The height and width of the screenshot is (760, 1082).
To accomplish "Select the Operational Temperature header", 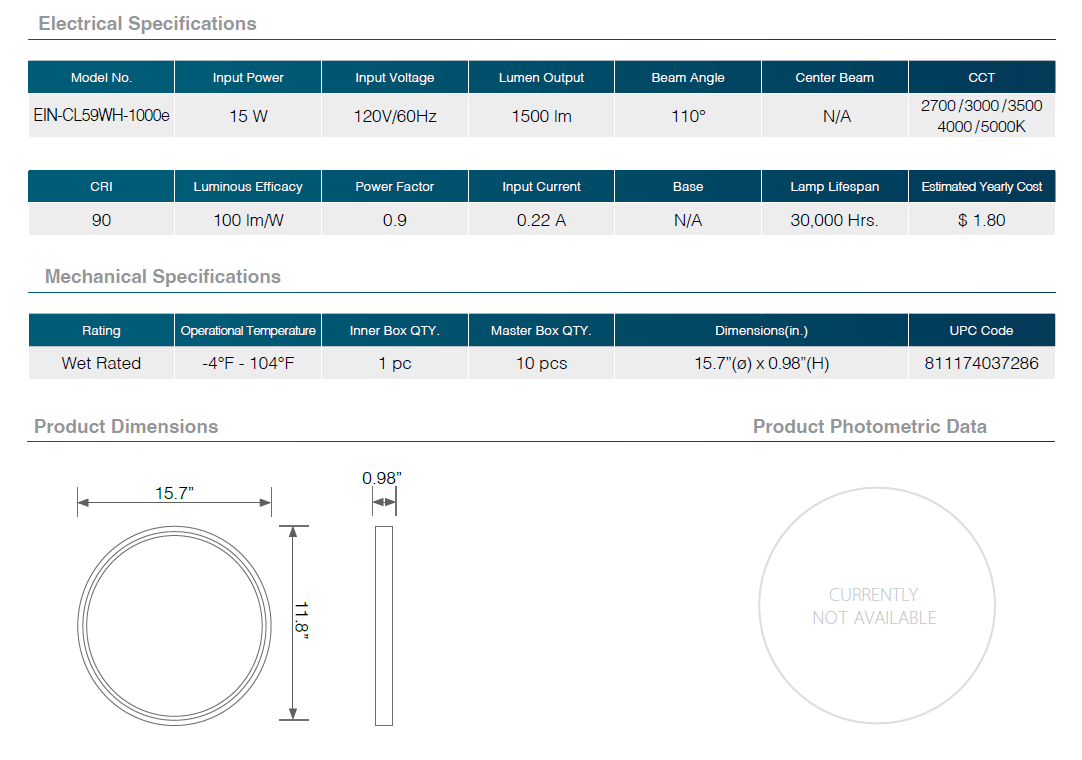I will [x=248, y=331].
